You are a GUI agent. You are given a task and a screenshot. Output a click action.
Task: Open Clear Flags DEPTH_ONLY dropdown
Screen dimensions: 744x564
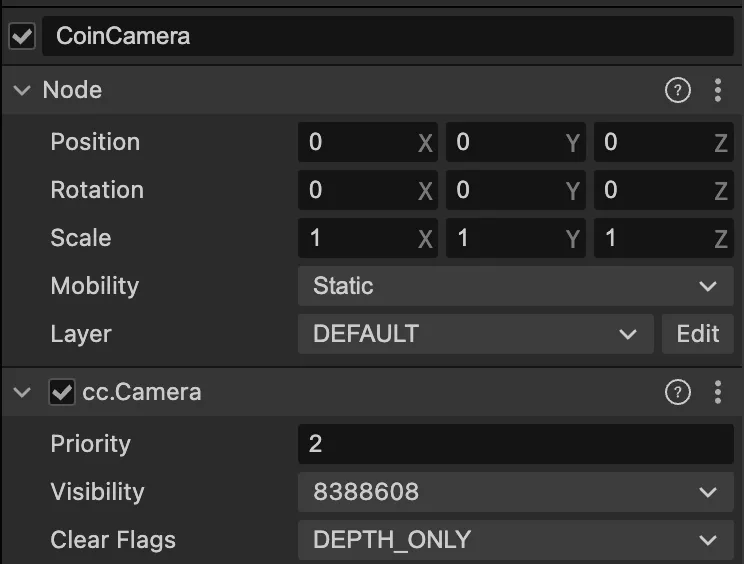pos(516,540)
